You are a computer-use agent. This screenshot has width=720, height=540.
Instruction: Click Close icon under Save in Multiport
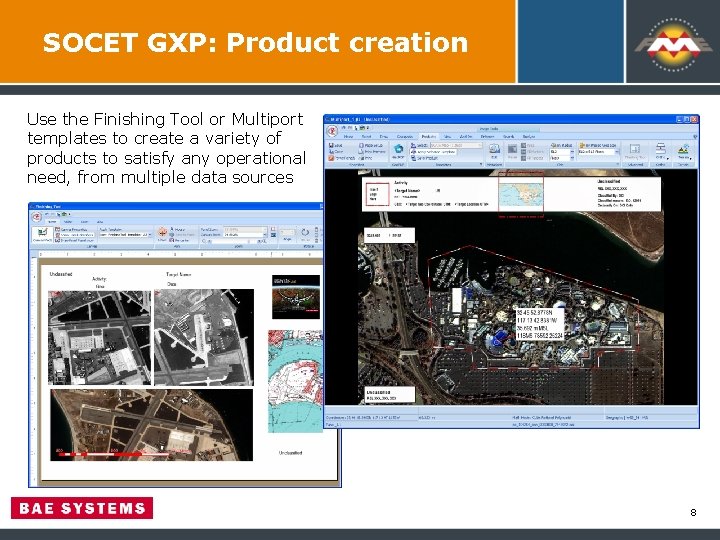pos(336,152)
